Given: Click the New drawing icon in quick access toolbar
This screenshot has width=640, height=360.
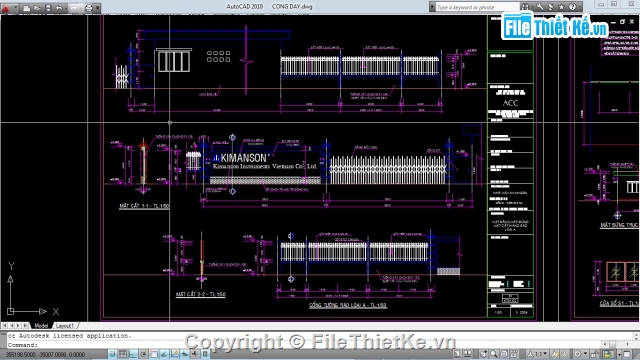Looking at the screenshot, I should pyautogui.click(x=27, y=8).
